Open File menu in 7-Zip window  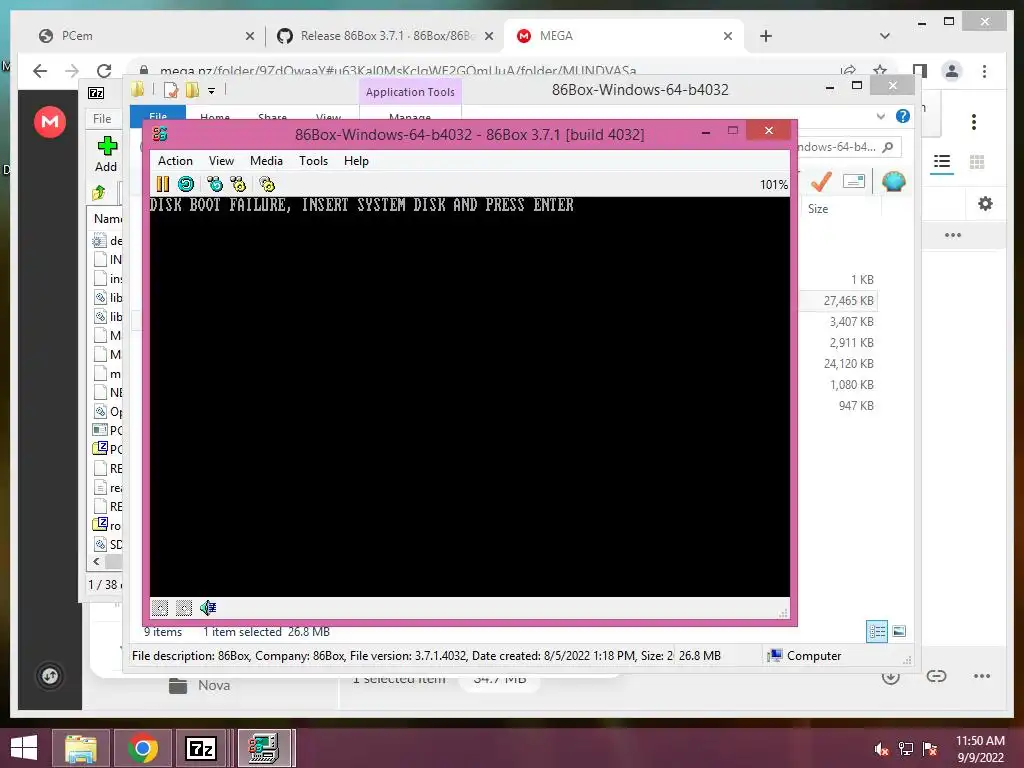click(102, 119)
